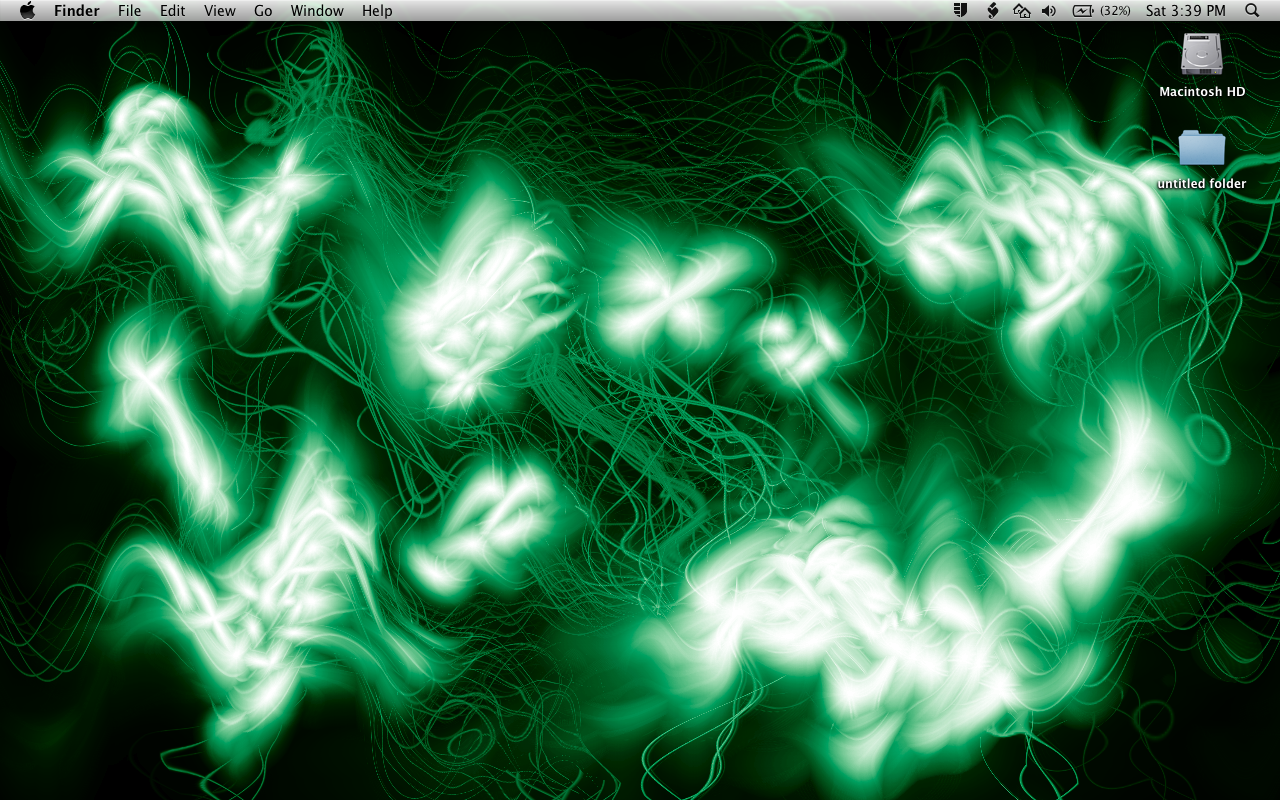Open the Apple menu
Image resolution: width=1280 pixels, height=800 pixels.
click(27, 11)
